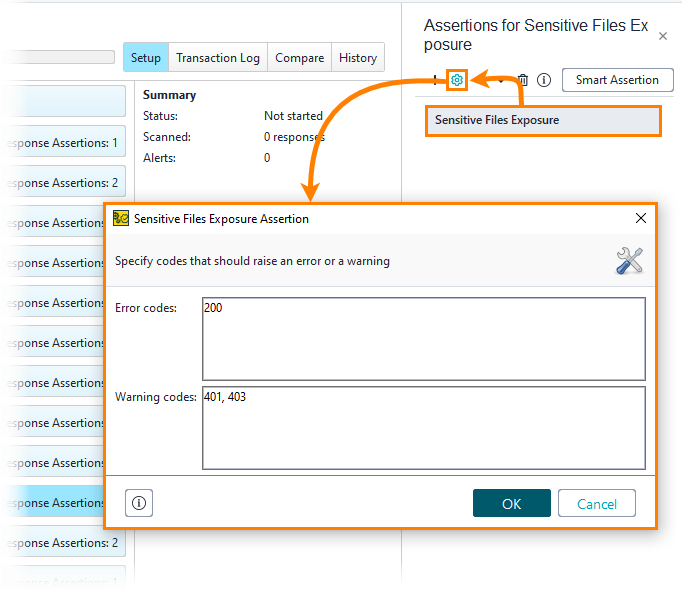Click inside the Error codes field
This screenshot has width=682, height=590.
424,339
